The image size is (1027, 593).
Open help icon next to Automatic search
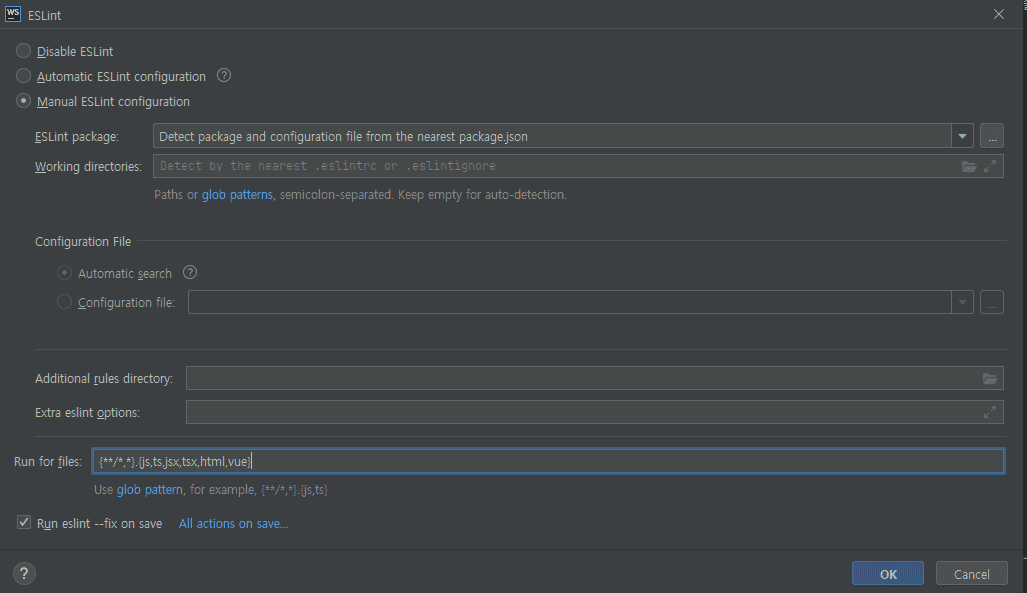(190, 273)
